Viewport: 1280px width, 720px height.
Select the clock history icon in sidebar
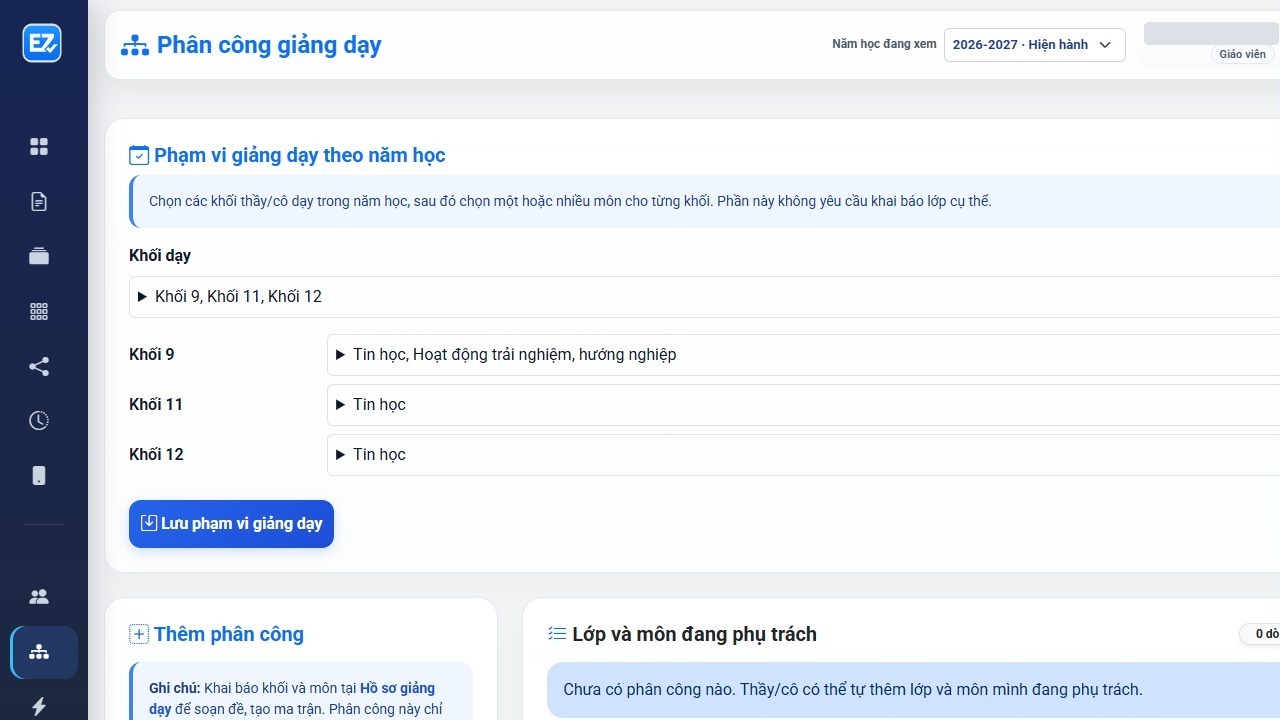39,420
